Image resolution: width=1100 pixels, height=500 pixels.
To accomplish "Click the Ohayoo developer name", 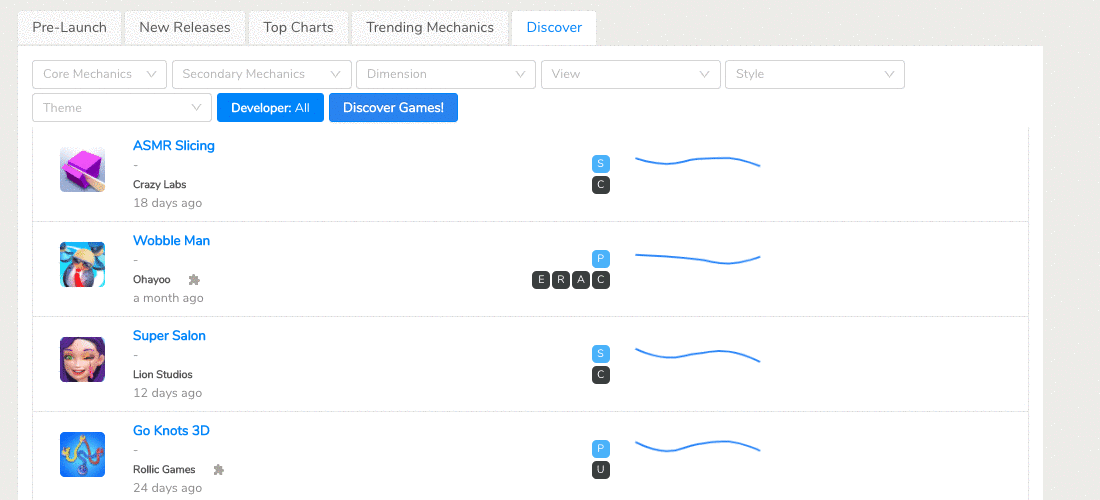I will tap(152, 280).
